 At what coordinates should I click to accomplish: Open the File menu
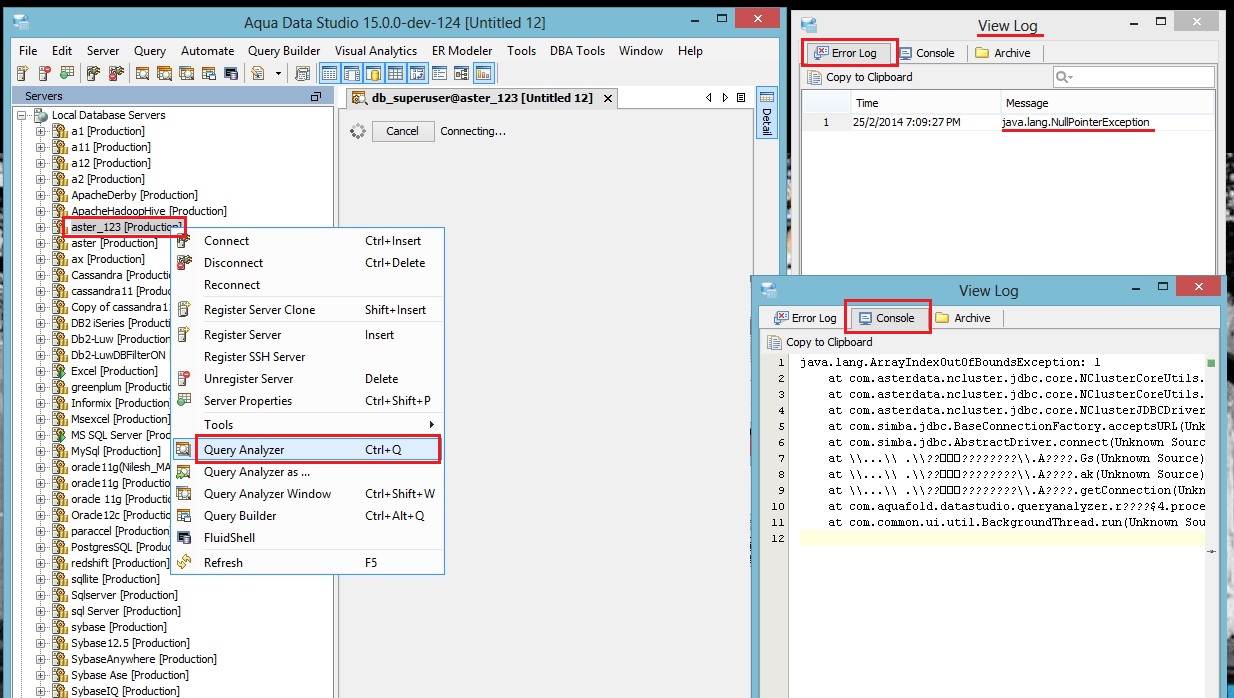click(x=28, y=51)
